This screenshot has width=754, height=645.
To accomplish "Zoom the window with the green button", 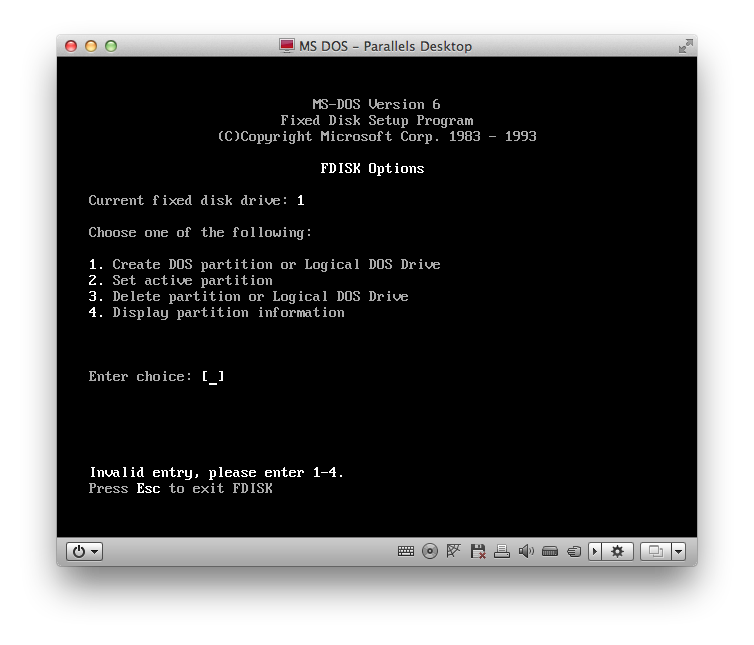I will (111, 46).
